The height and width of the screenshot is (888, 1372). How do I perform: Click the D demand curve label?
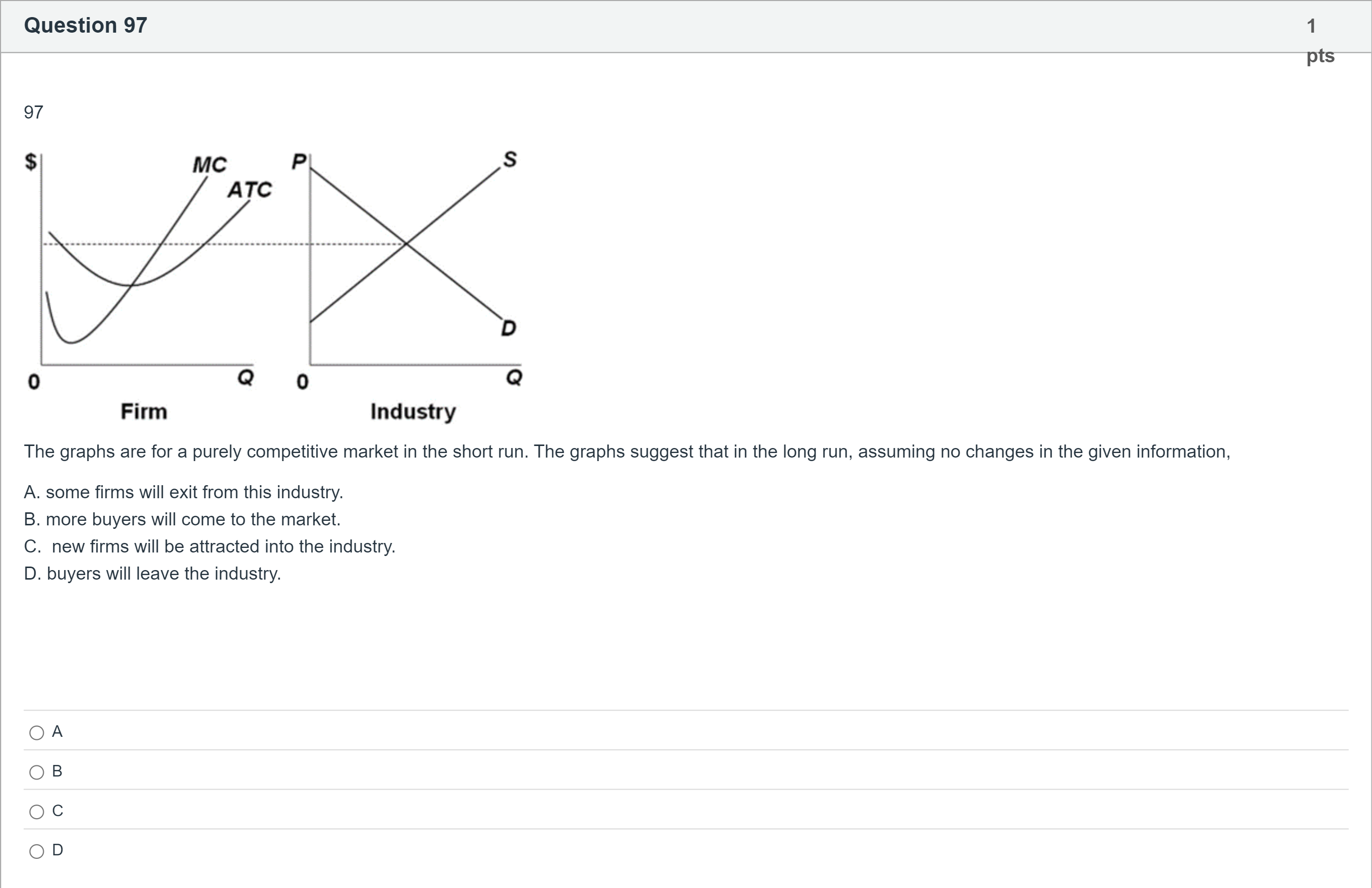(x=508, y=328)
